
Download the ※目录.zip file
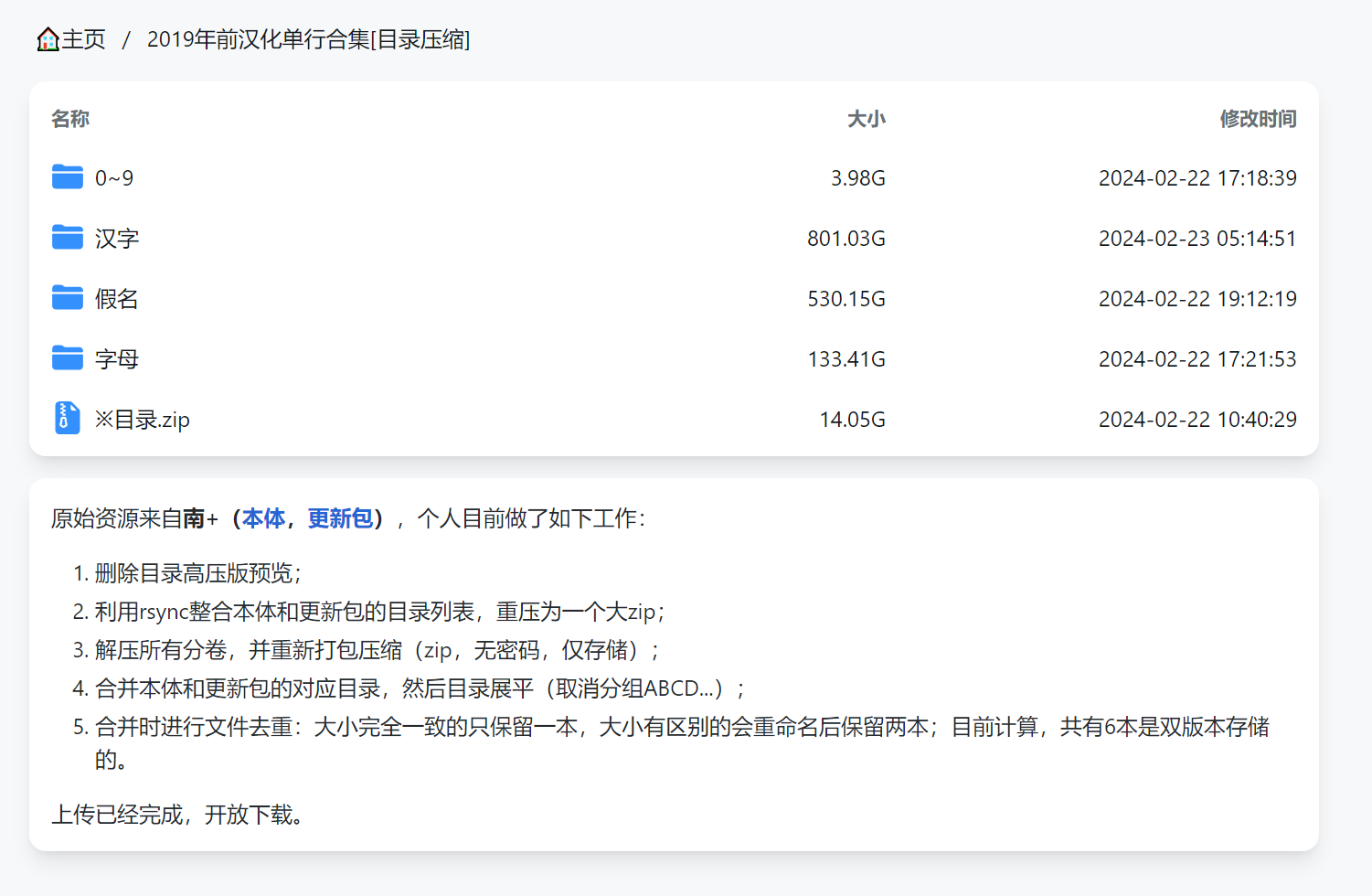click(143, 420)
